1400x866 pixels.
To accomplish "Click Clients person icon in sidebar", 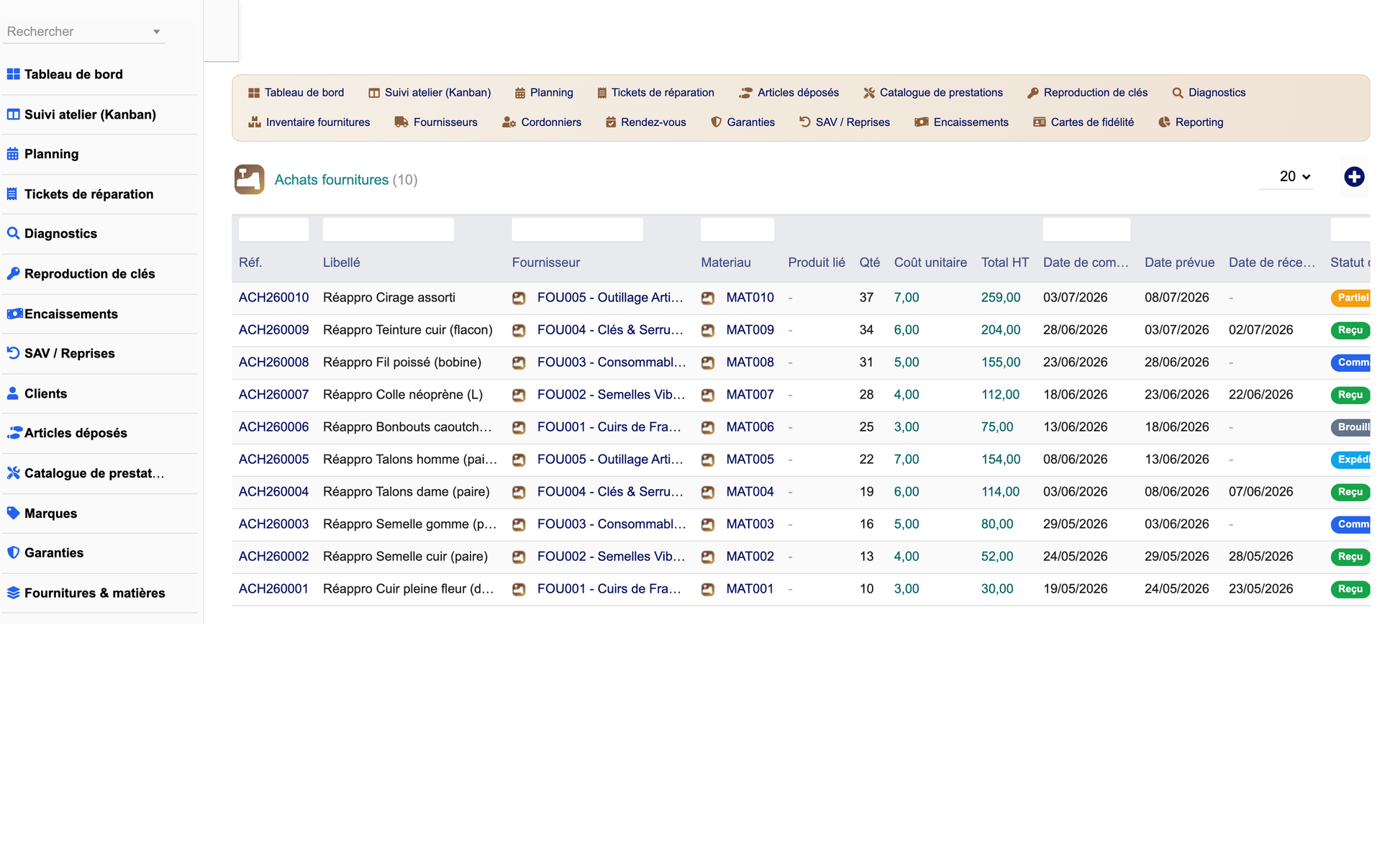I will (13, 393).
